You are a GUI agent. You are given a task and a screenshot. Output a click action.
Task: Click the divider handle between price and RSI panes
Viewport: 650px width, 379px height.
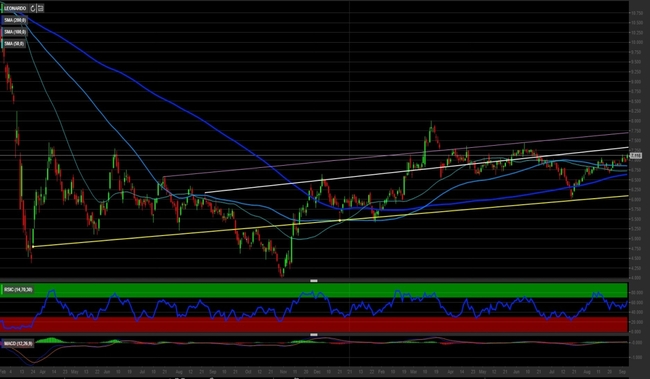click(314, 281)
